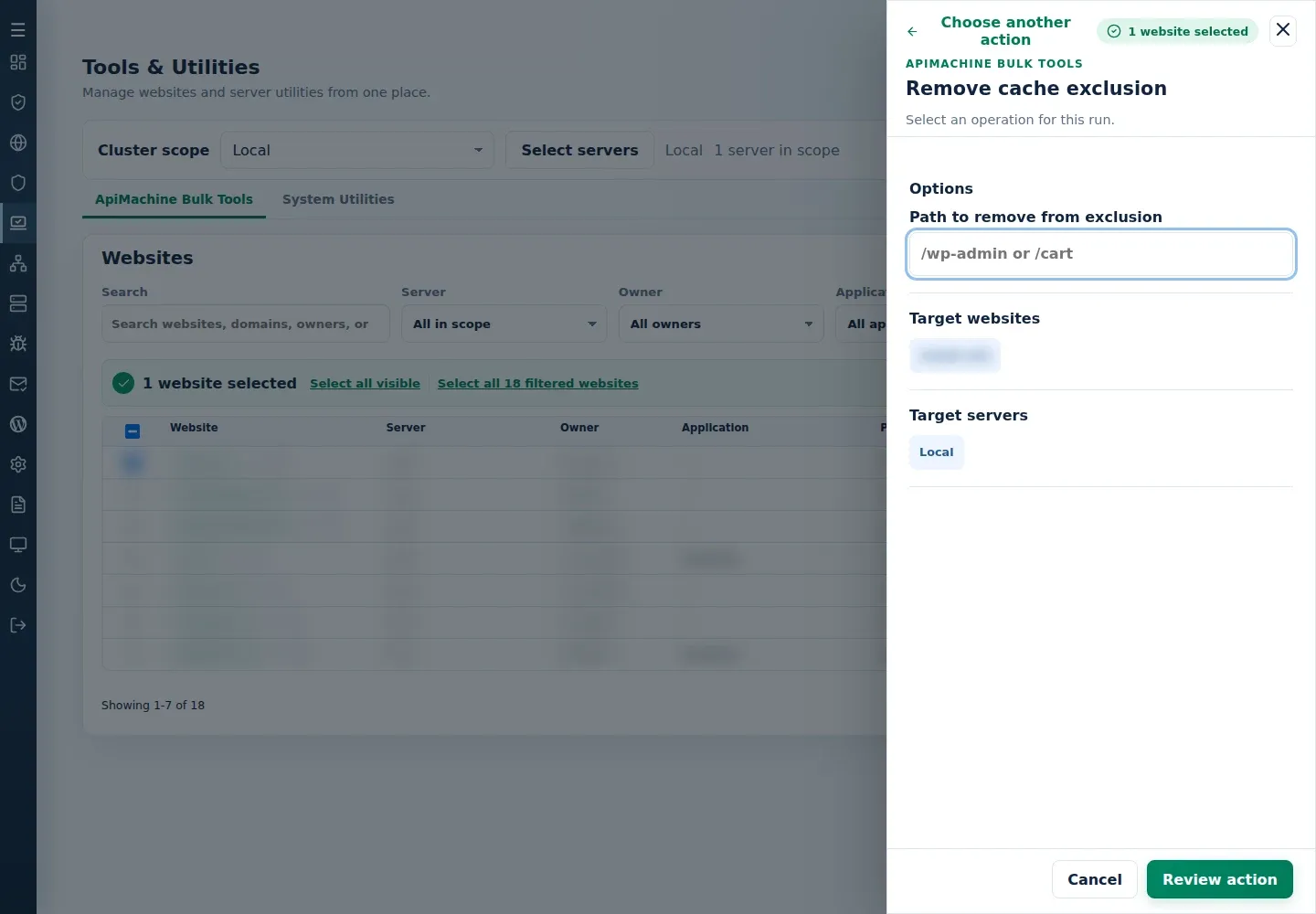This screenshot has width=1316, height=914.
Task: Open the monitor icon in sidebar
Action: pos(18,545)
